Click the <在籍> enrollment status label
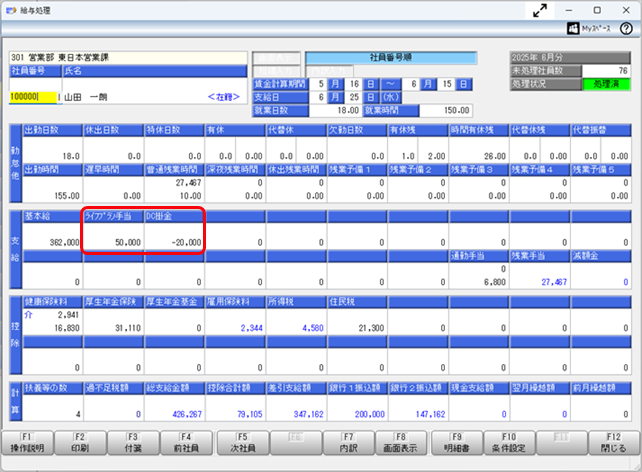The width and height of the screenshot is (642, 472). 224,97
